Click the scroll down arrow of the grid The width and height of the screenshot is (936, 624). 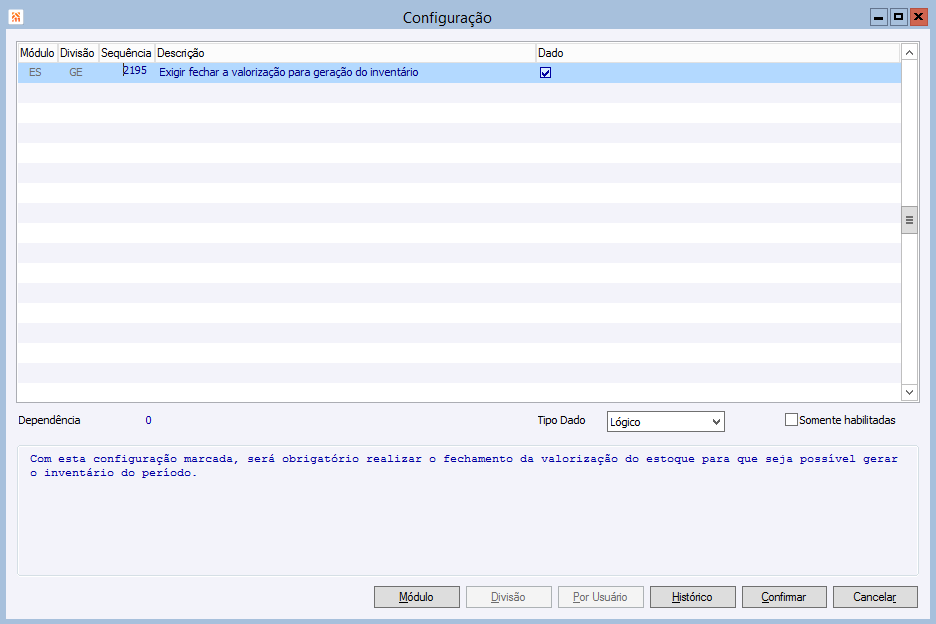point(909,392)
